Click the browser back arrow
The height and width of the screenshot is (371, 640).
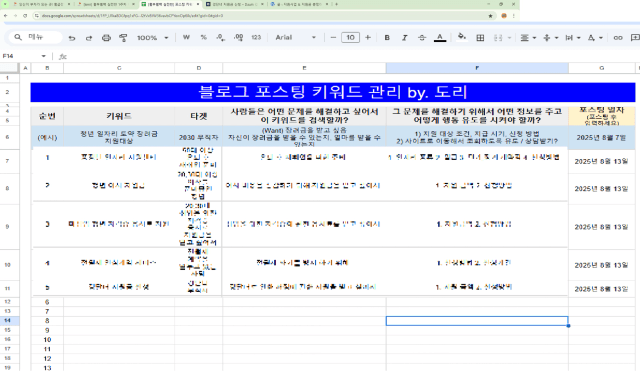[x=6, y=16]
